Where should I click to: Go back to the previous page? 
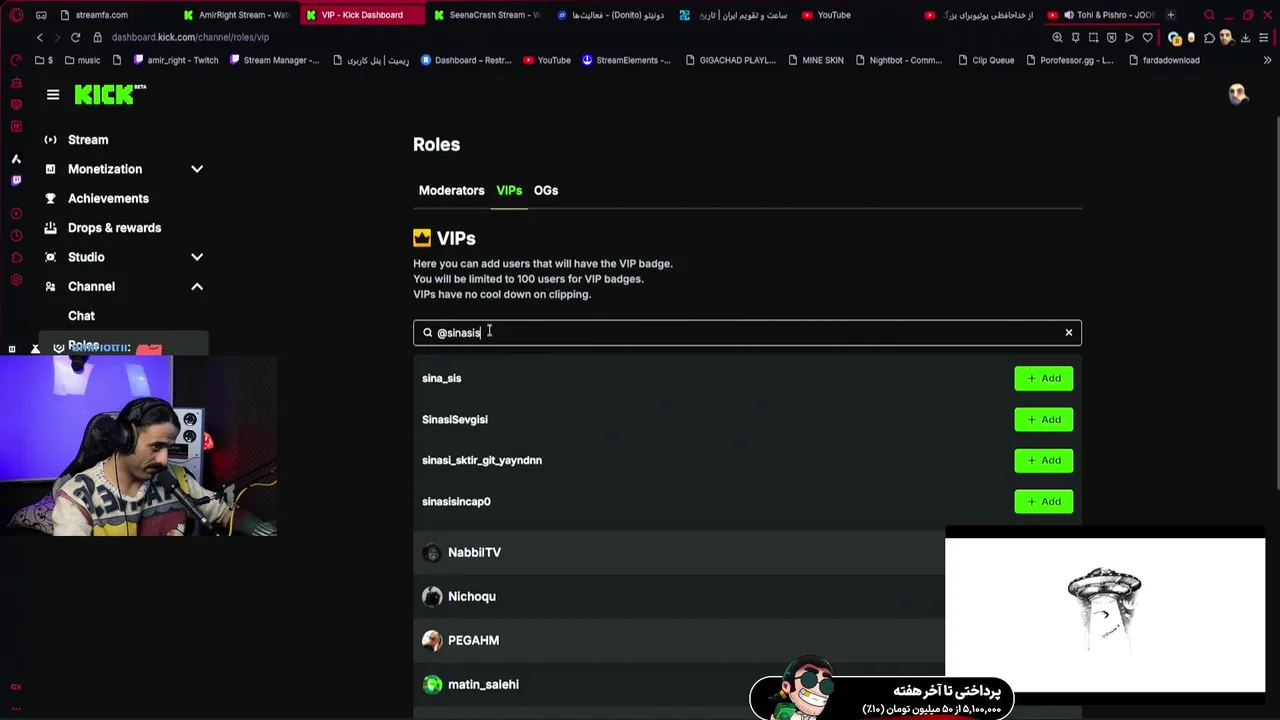point(40,38)
